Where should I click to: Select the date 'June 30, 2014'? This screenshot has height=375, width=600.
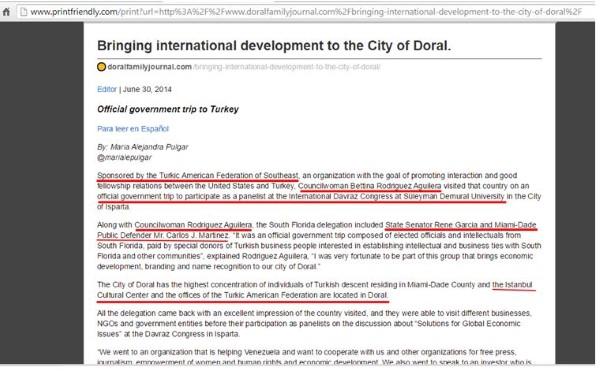(x=147, y=89)
